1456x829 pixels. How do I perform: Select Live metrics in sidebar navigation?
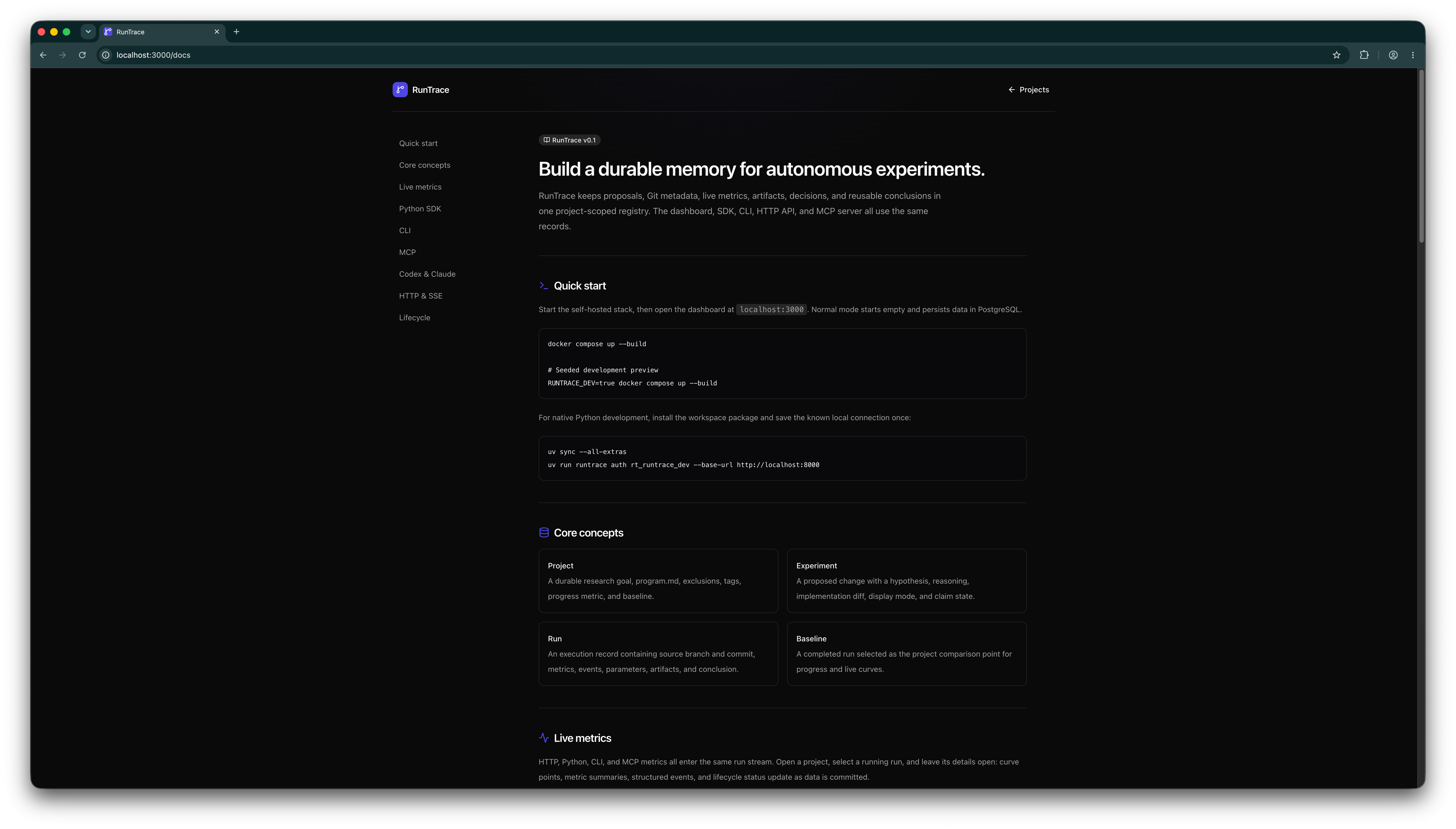(x=420, y=187)
